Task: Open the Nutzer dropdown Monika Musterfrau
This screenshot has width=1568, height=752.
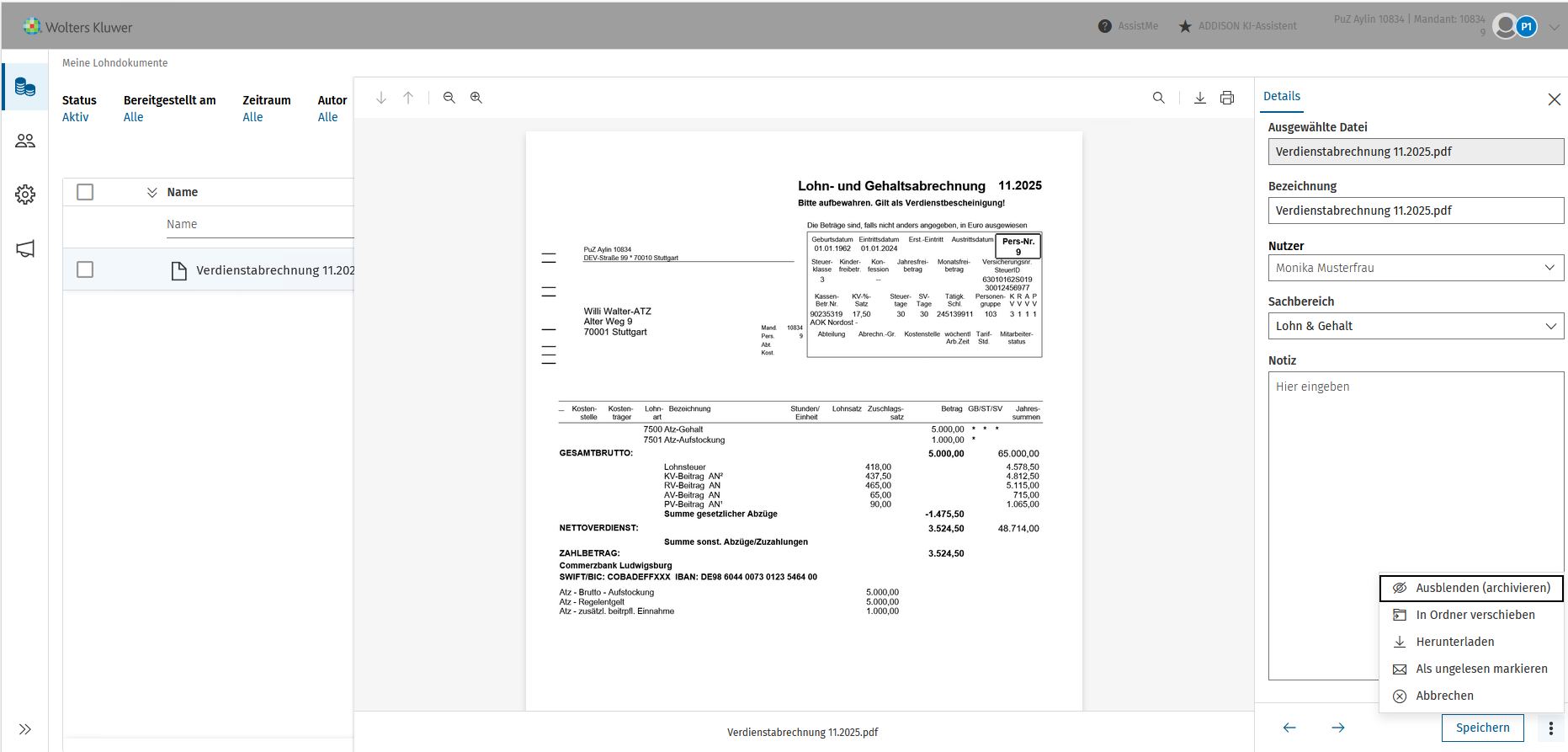Action: (1417, 268)
